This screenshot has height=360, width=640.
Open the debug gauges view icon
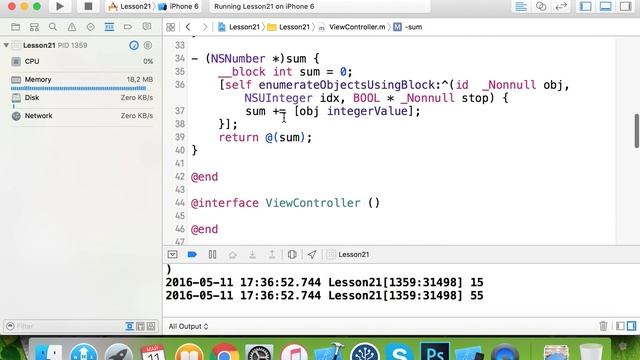[x=134, y=45]
